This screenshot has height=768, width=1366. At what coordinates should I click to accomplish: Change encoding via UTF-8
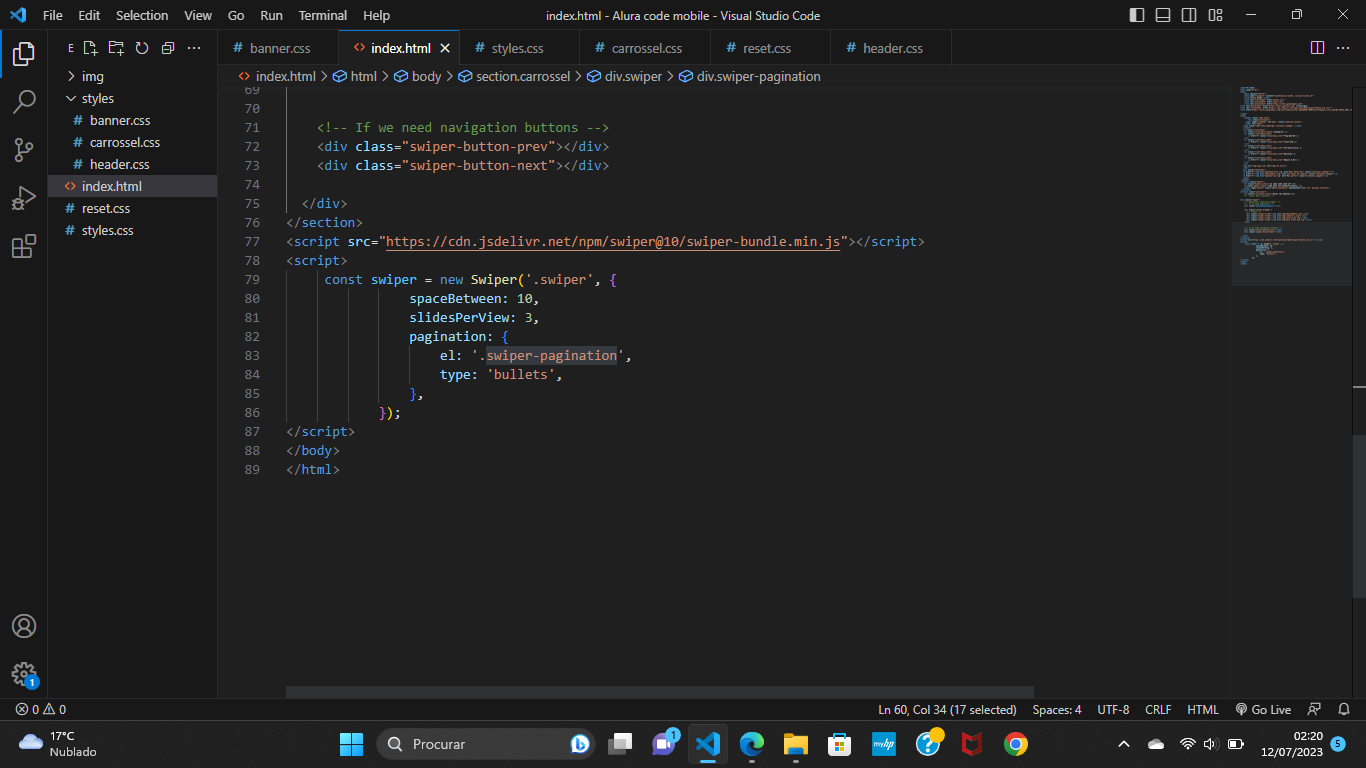click(x=1113, y=709)
